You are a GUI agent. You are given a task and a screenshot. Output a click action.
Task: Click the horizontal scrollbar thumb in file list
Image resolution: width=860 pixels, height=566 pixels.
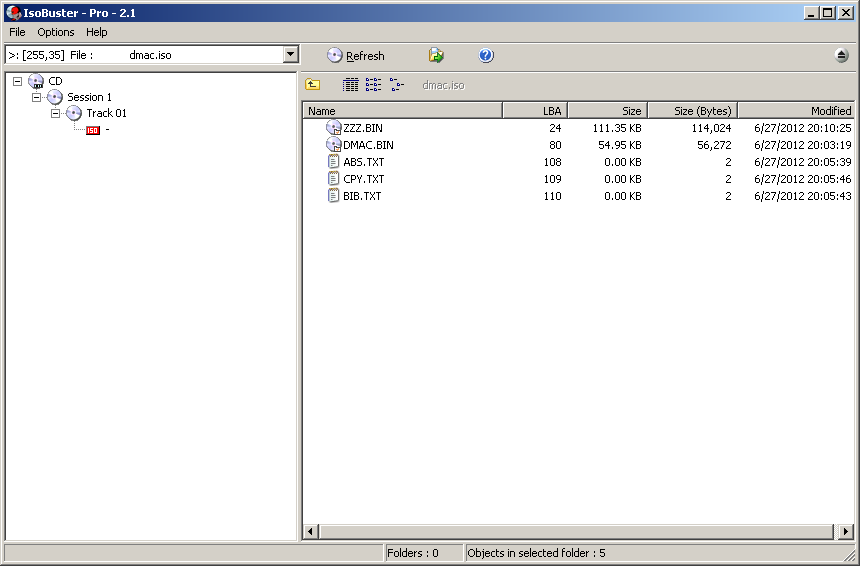click(x=576, y=531)
